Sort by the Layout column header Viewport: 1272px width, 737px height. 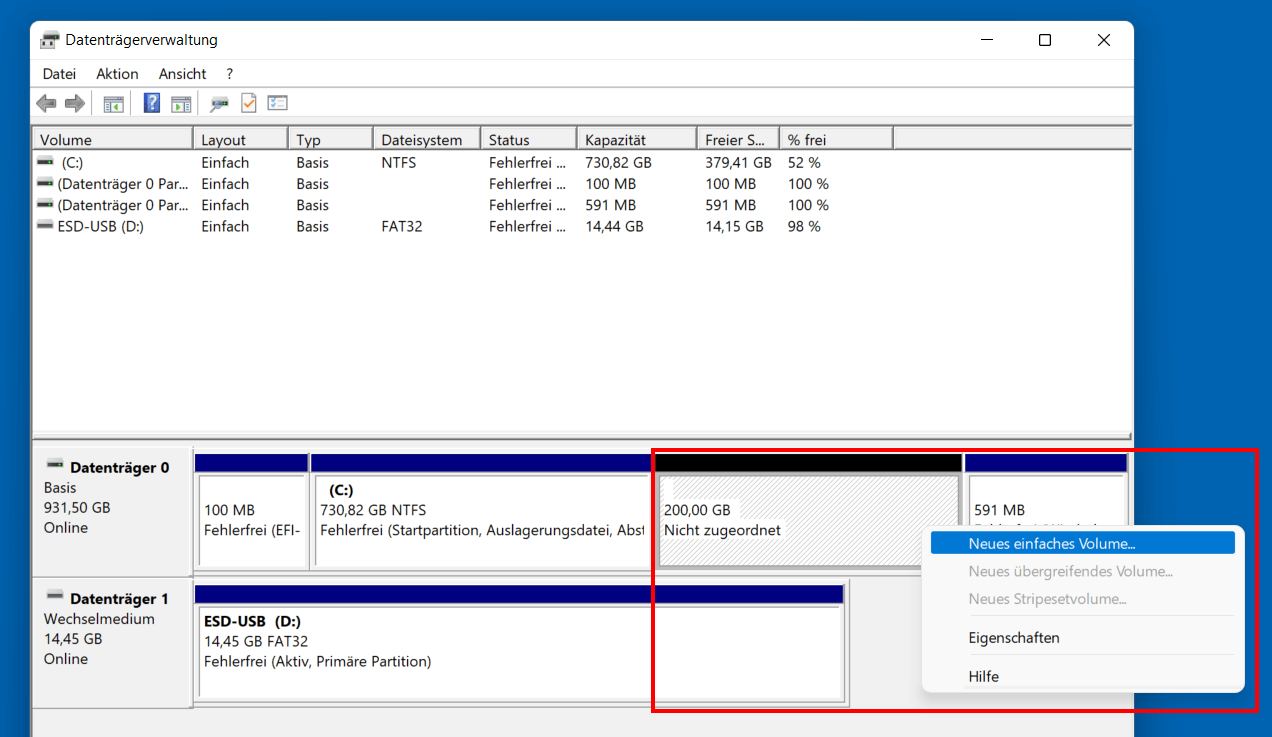[240, 140]
